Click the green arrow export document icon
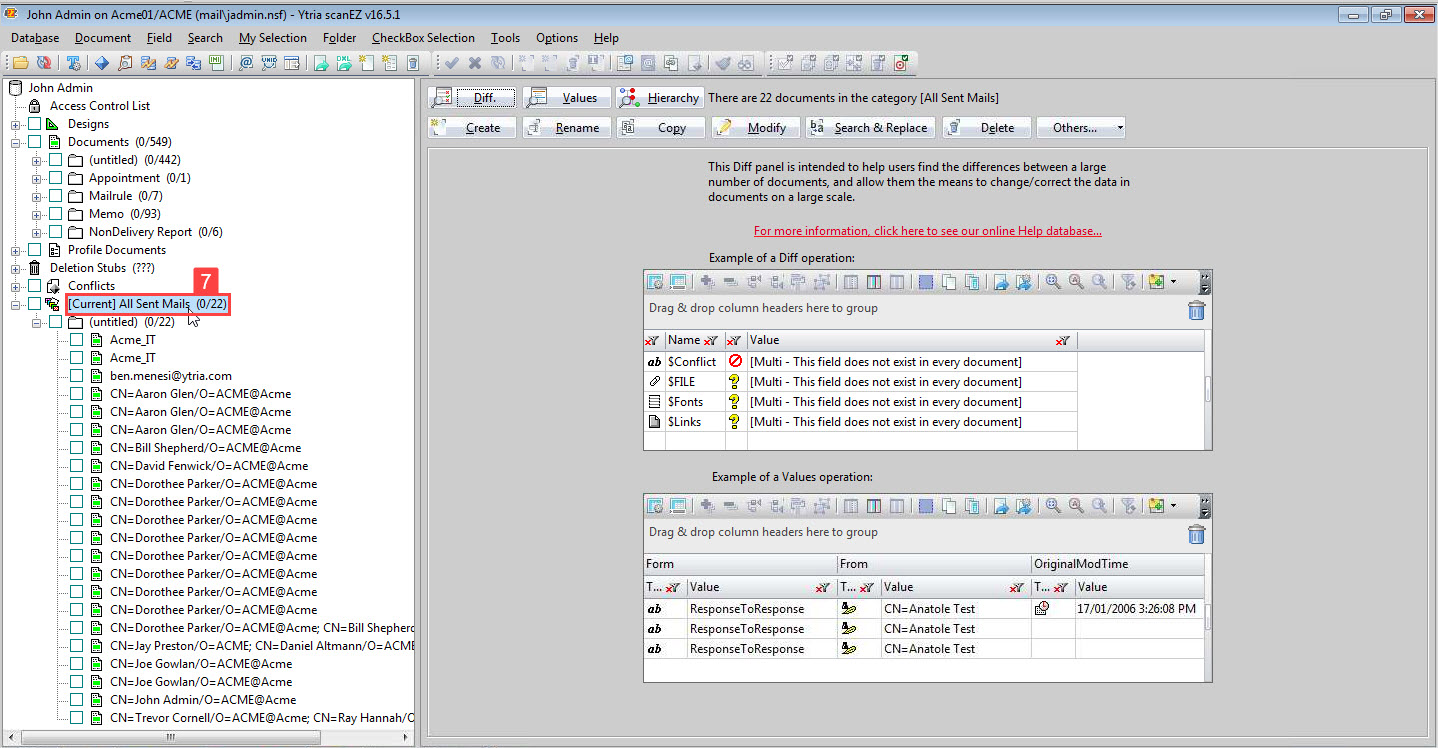The height and width of the screenshot is (748, 1438). tap(321, 63)
